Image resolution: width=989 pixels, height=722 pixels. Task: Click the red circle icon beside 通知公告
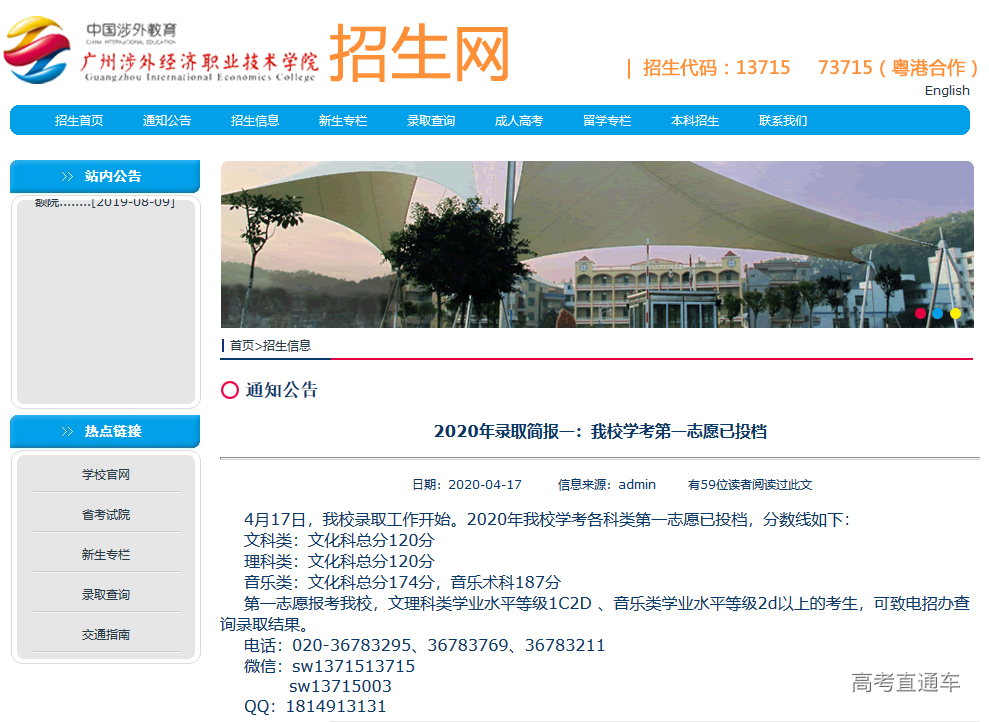tap(230, 390)
